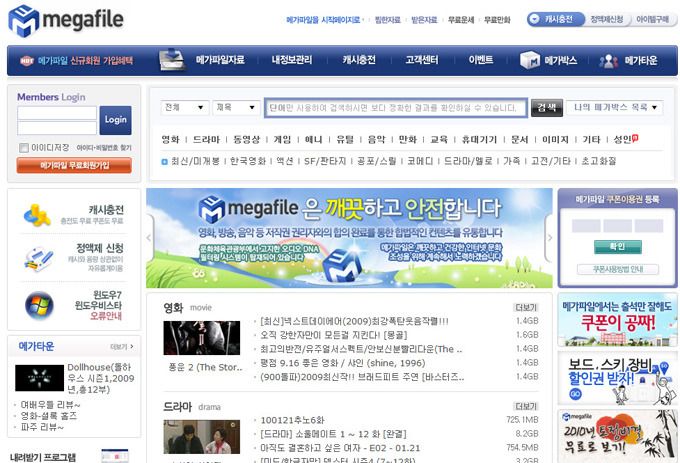The image size is (680, 463).
Task: Select the 한국영화 subcategory
Action: click(x=248, y=161)
